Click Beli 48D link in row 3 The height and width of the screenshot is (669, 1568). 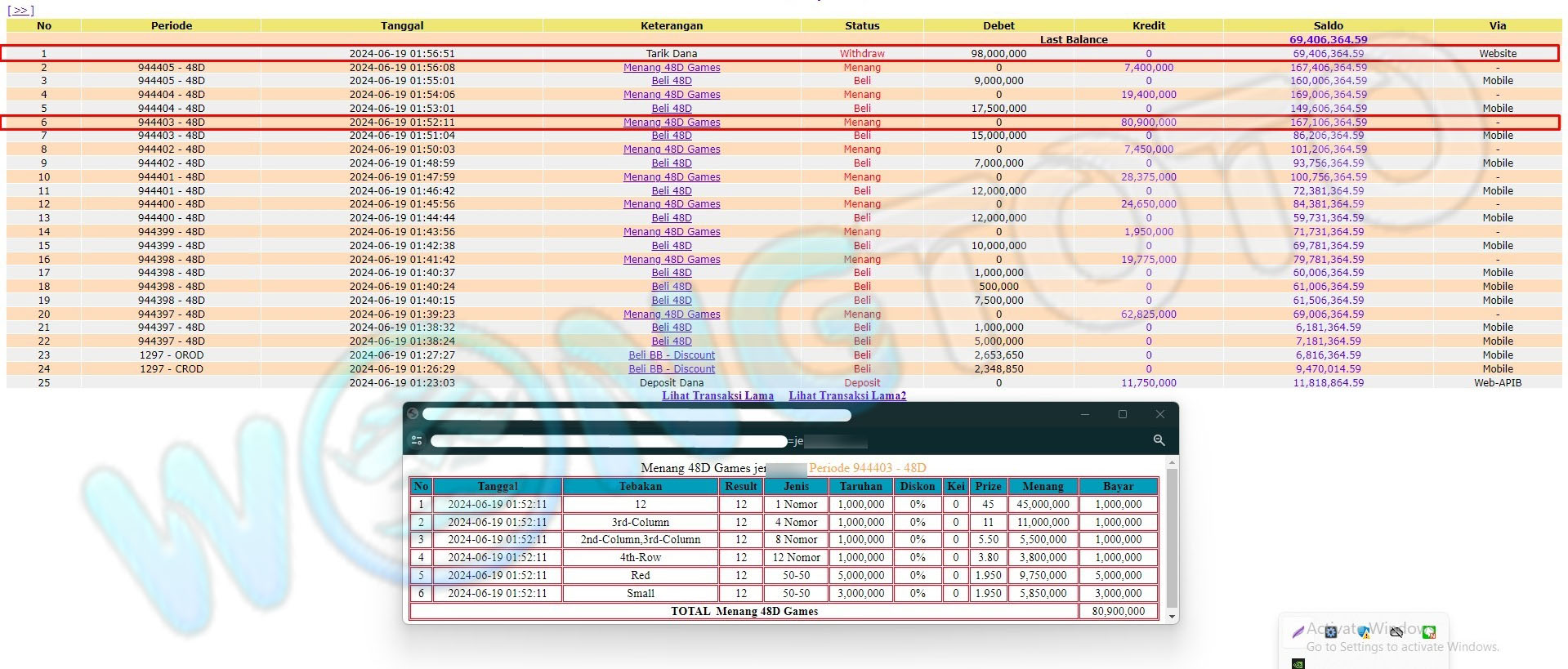click(672, 81)
